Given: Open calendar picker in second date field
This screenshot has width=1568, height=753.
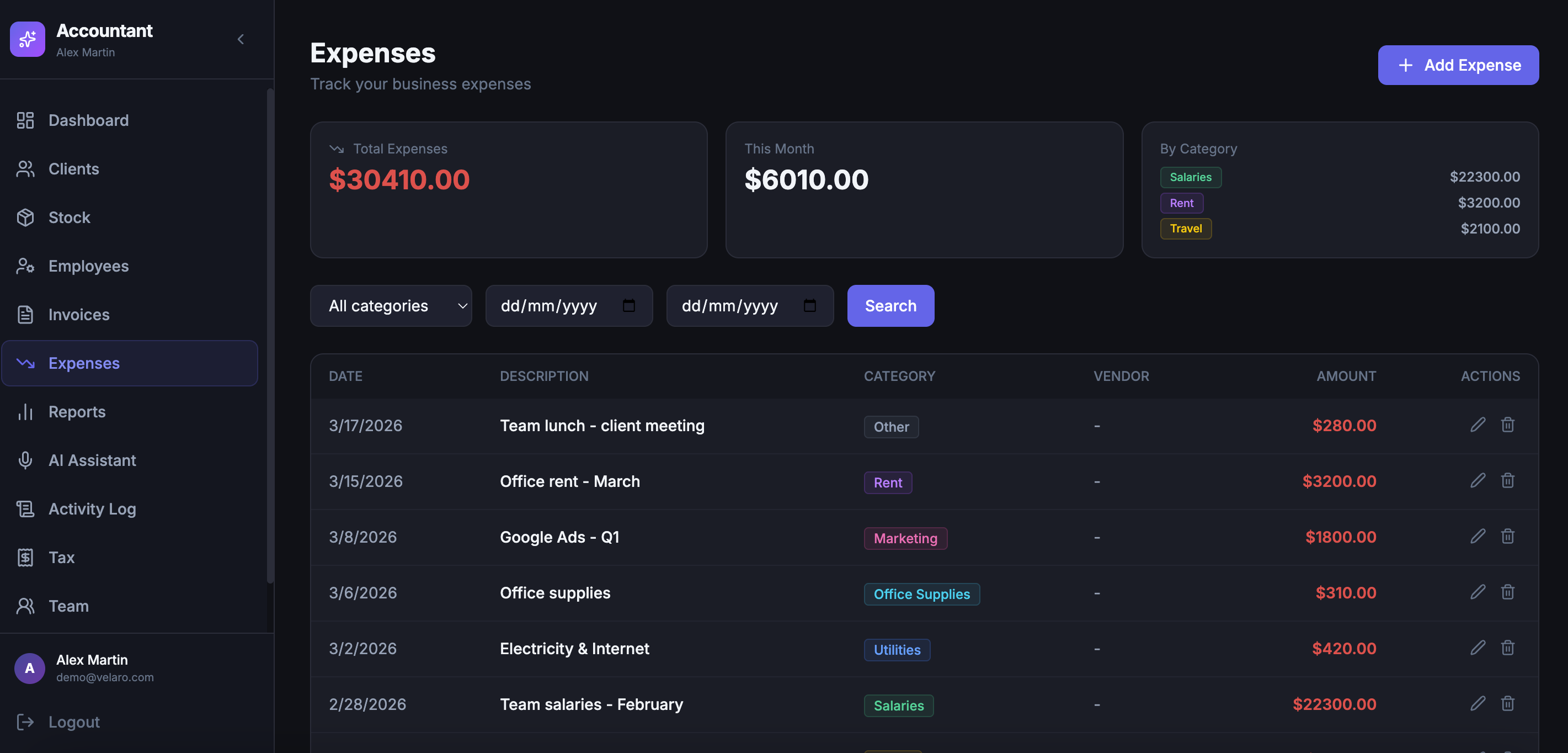Looking at the screenshot, I should (x=809, y=305).
